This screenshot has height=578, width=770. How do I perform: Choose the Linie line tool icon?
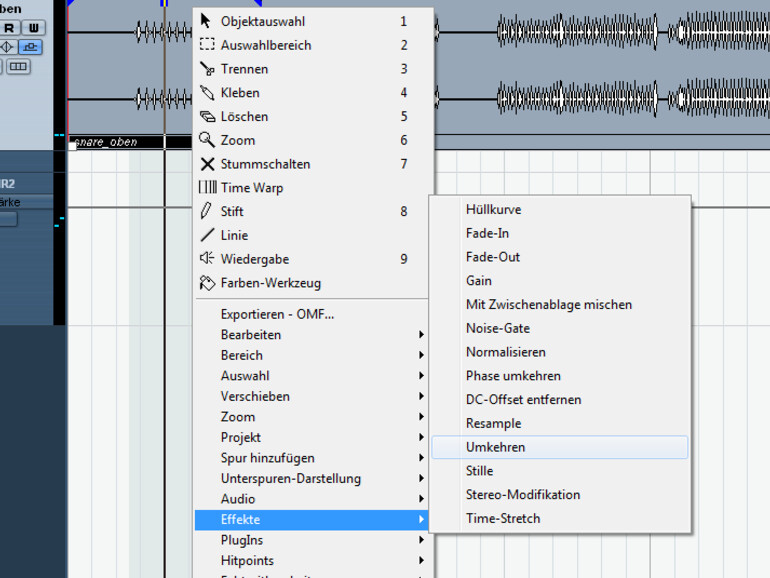[x=207, y=235]
